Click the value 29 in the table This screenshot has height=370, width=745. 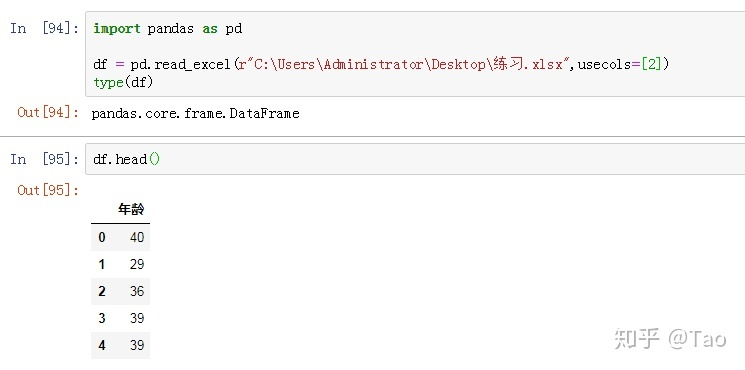tap(137, 264)
